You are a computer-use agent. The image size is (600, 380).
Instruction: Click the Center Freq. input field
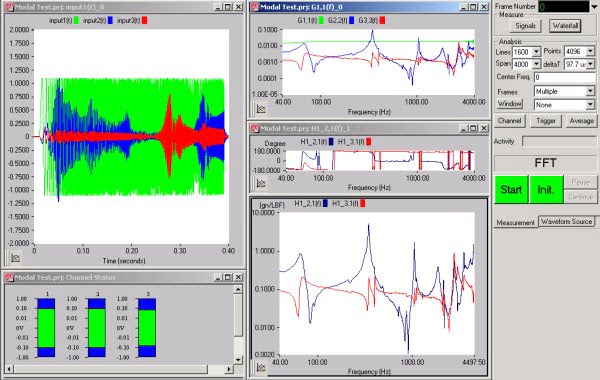[564, 77]
